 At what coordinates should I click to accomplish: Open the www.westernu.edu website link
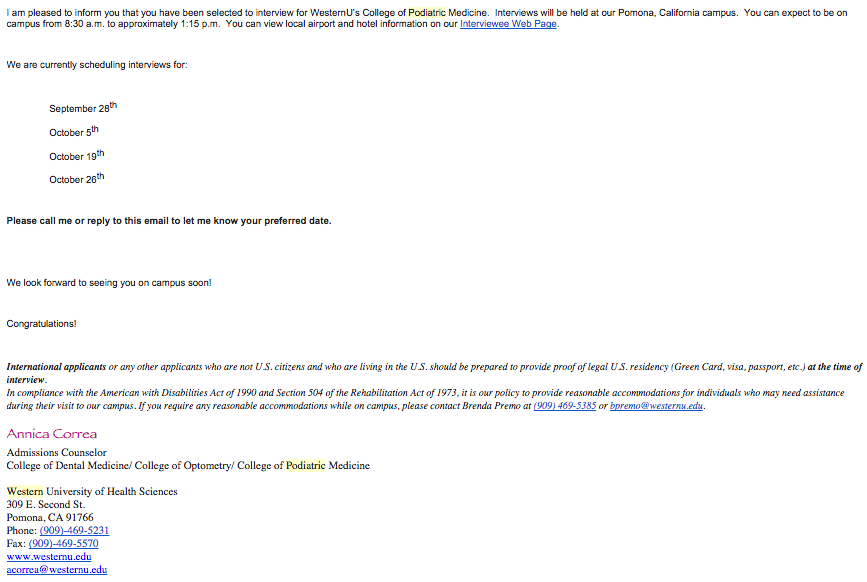pos(49,557)
